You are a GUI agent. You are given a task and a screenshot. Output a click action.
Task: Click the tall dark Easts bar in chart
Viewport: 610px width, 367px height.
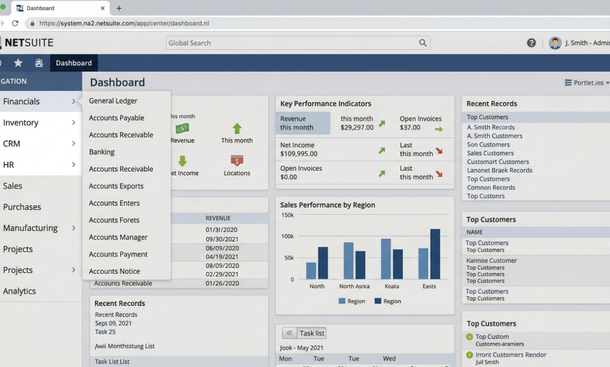click(435, 254)
